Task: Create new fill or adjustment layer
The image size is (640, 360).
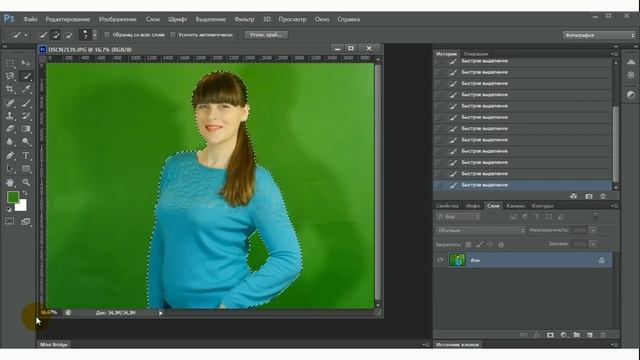Action: click(x=563, y=335)
